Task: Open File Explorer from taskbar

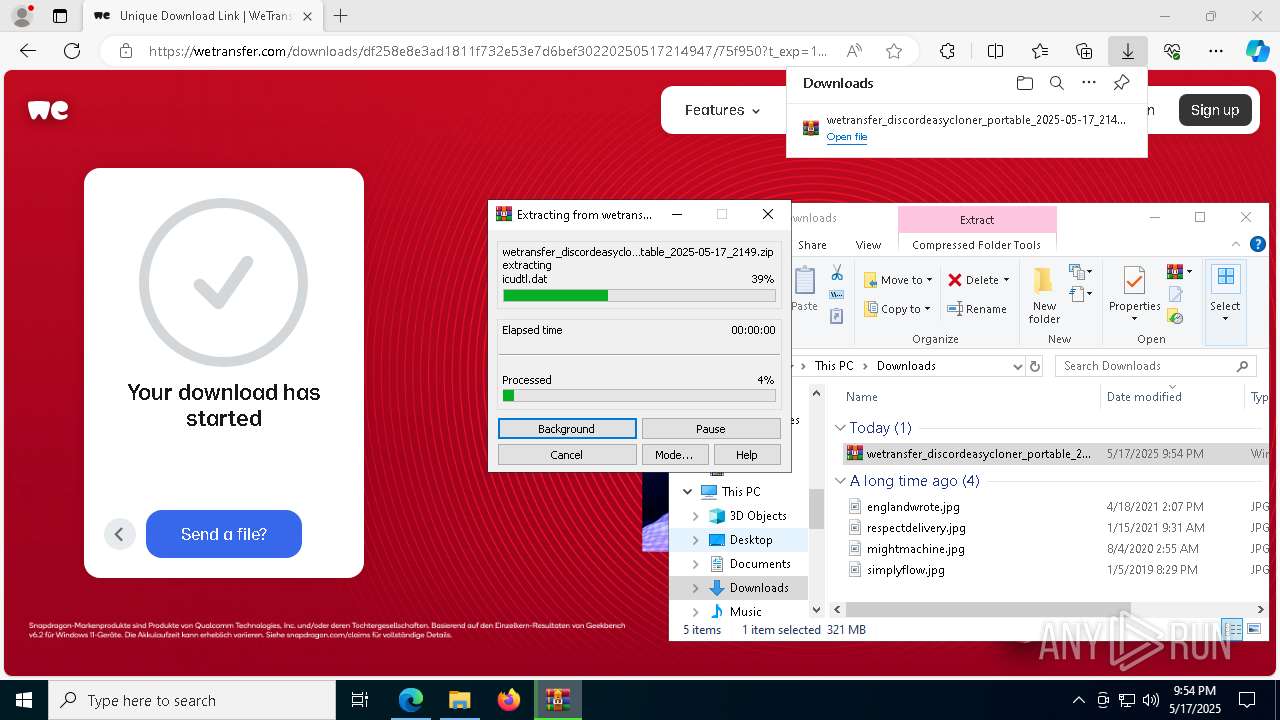Action: (x=459, y=700)
